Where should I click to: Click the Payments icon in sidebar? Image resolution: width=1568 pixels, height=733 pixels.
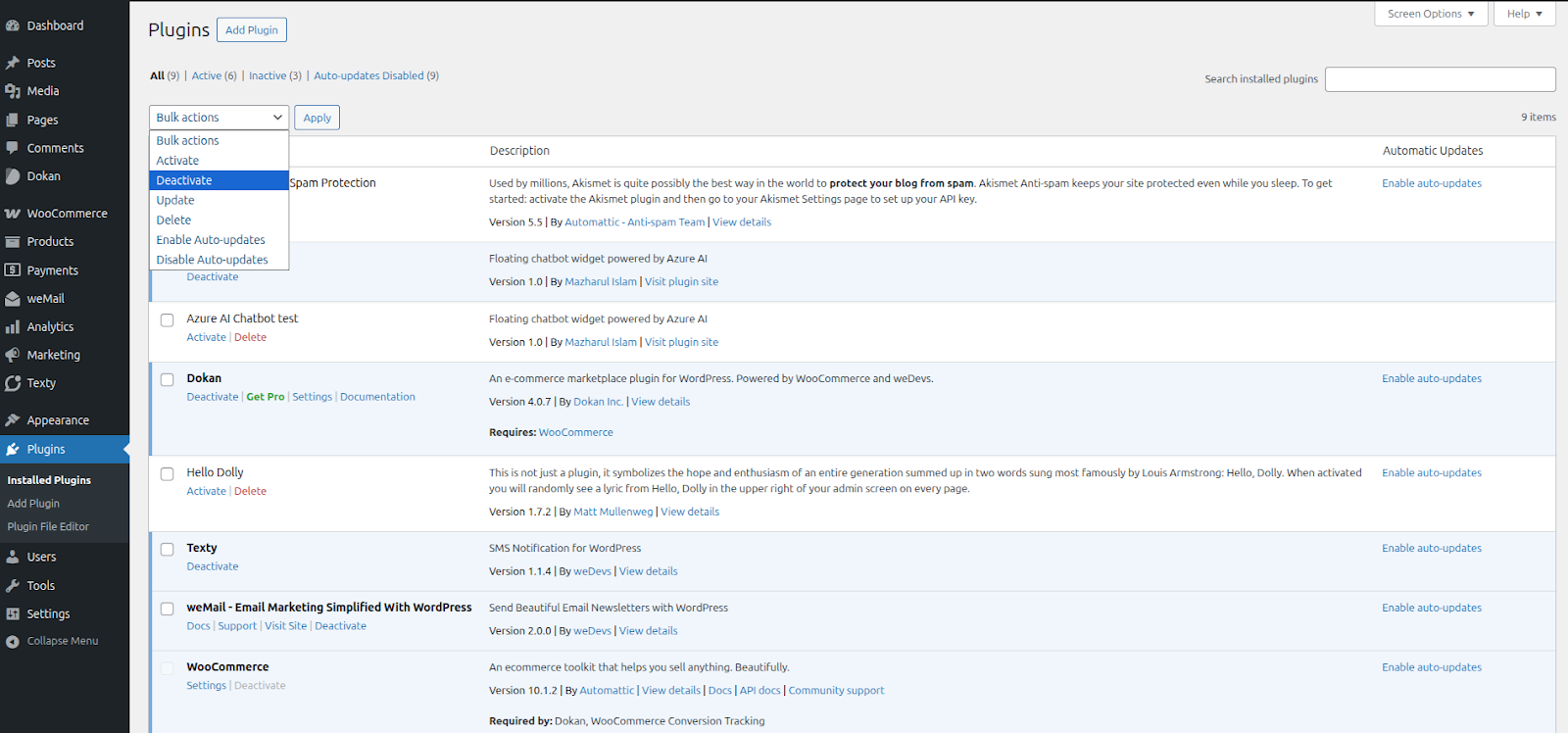(x=13, y=270)
